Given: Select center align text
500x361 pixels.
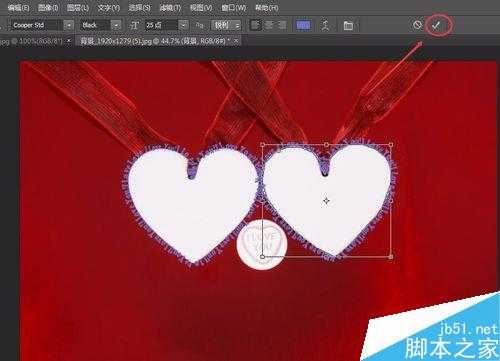Looking at the screenshot, I should tap(269, 25).
